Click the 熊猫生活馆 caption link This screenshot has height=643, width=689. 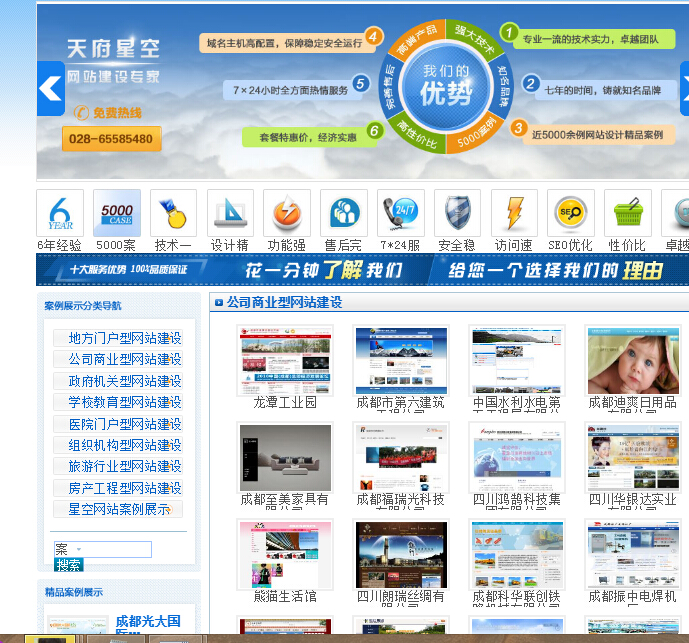(x=285, y=596)
